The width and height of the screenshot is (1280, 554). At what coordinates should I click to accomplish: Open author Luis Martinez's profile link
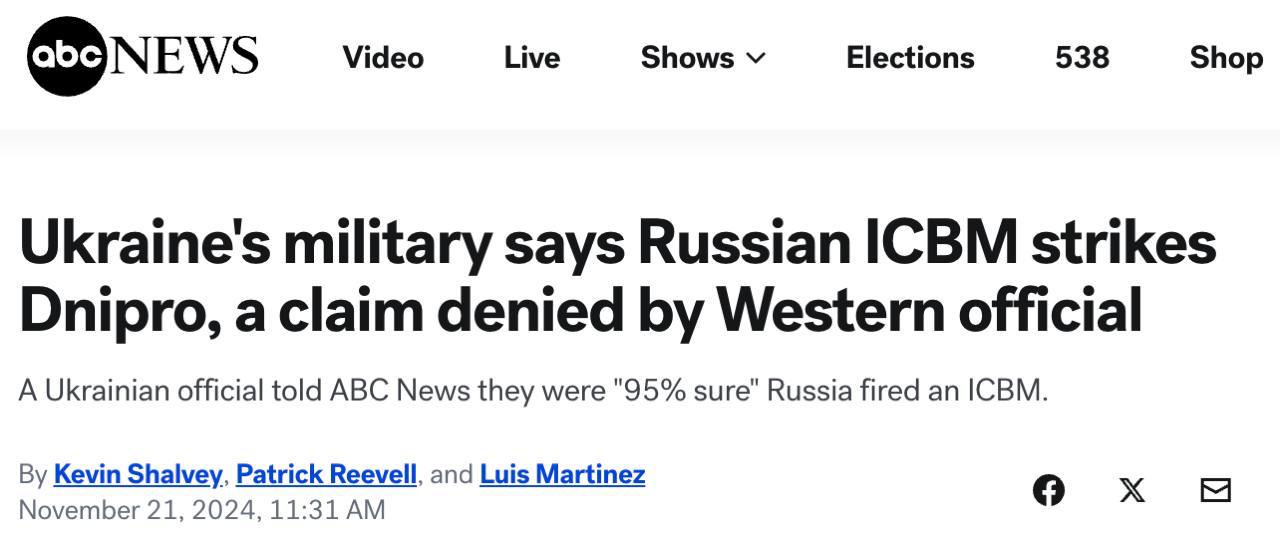562,473
